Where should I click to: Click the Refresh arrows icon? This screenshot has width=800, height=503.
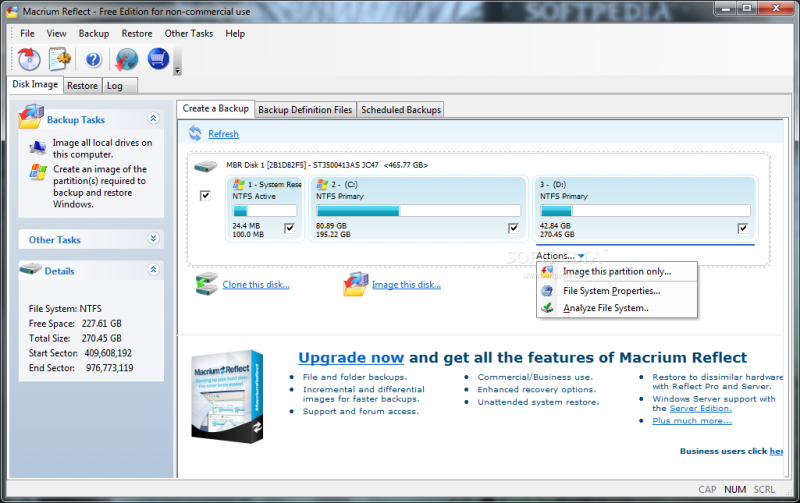click(196, 133)
